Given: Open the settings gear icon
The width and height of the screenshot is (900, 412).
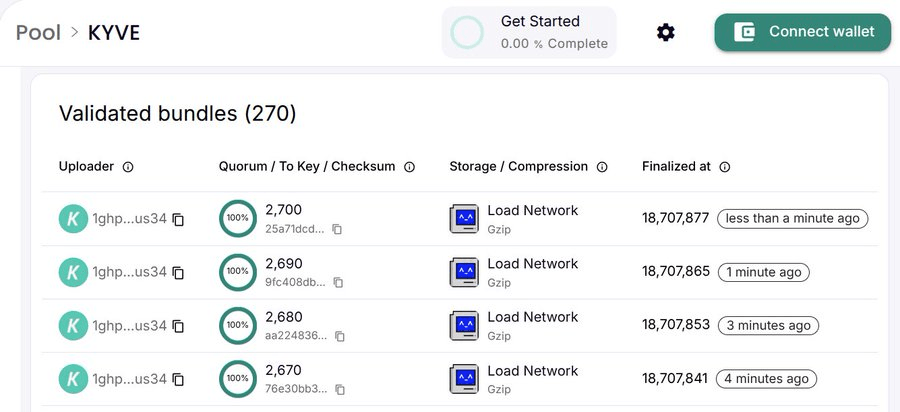Looking at the screenshot, I should click(x=666, y=33).
